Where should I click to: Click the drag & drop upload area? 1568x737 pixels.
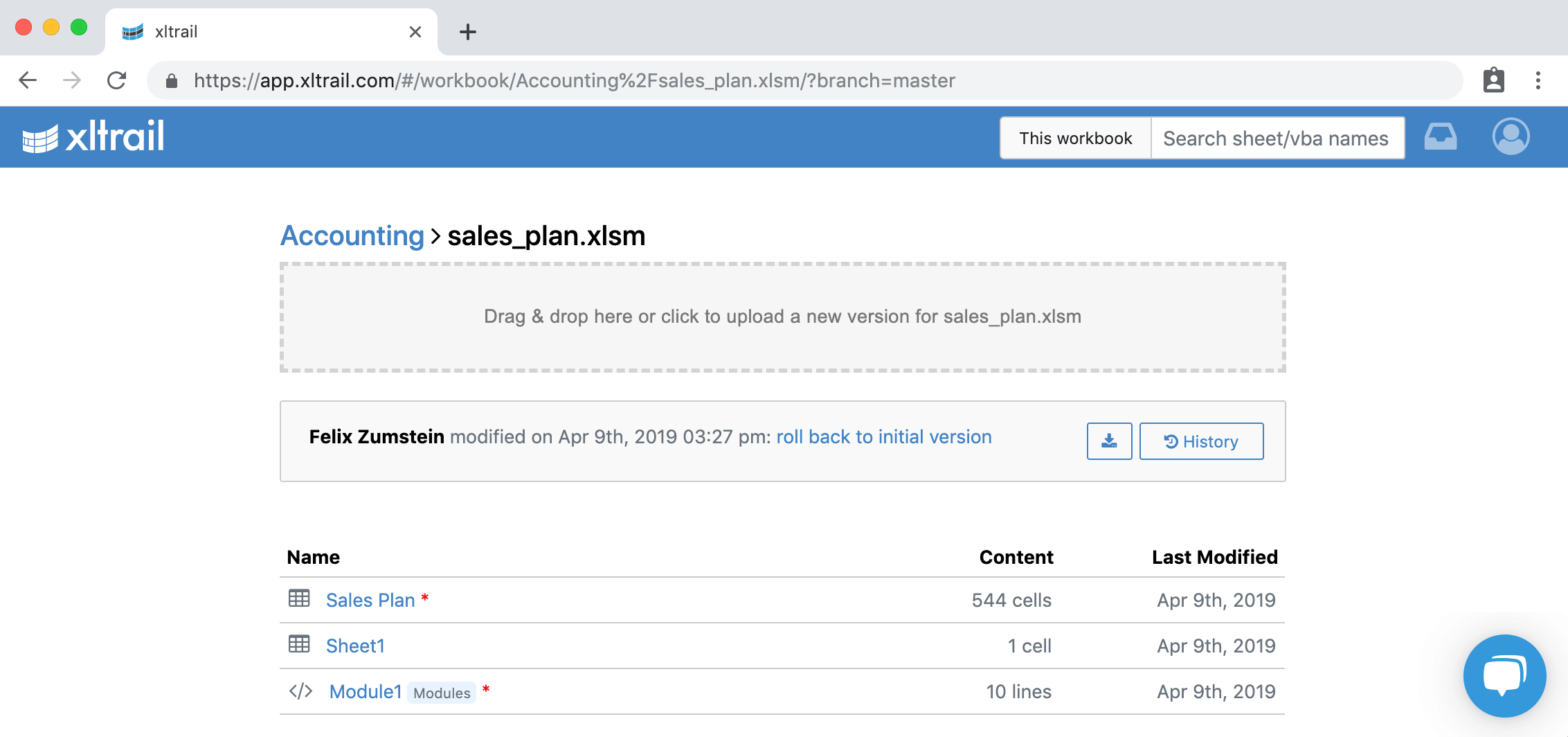[x=782, y=317]
